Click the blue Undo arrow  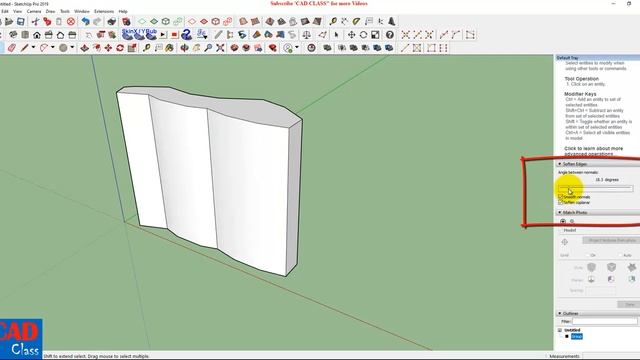(85, 22)
